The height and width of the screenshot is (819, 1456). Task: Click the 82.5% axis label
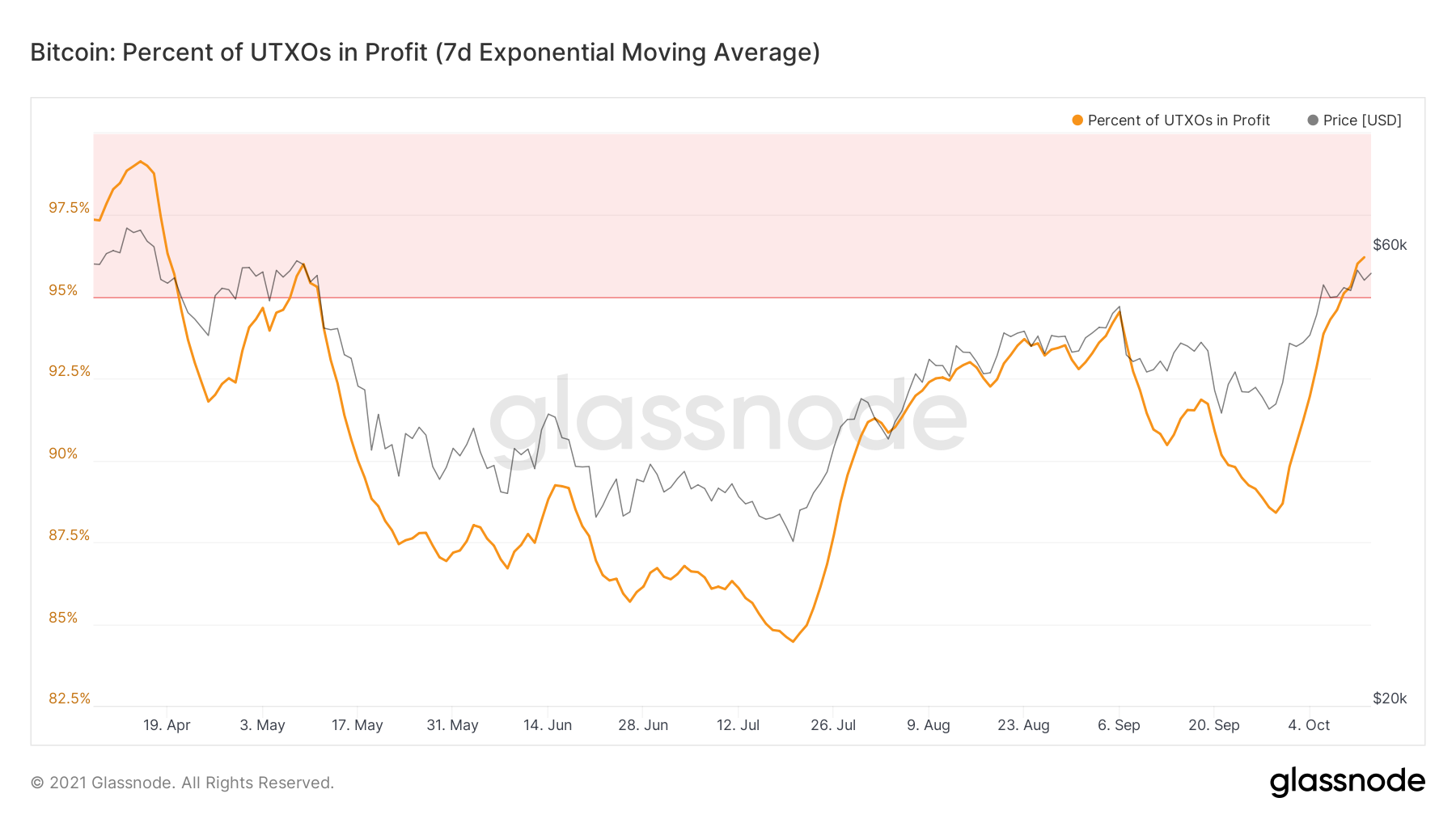point(70,699)
